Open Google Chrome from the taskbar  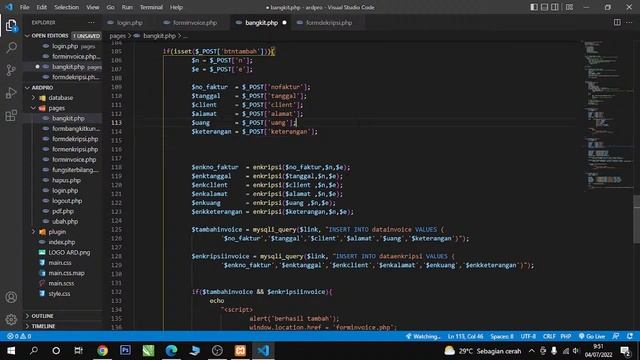pos(102,351)
